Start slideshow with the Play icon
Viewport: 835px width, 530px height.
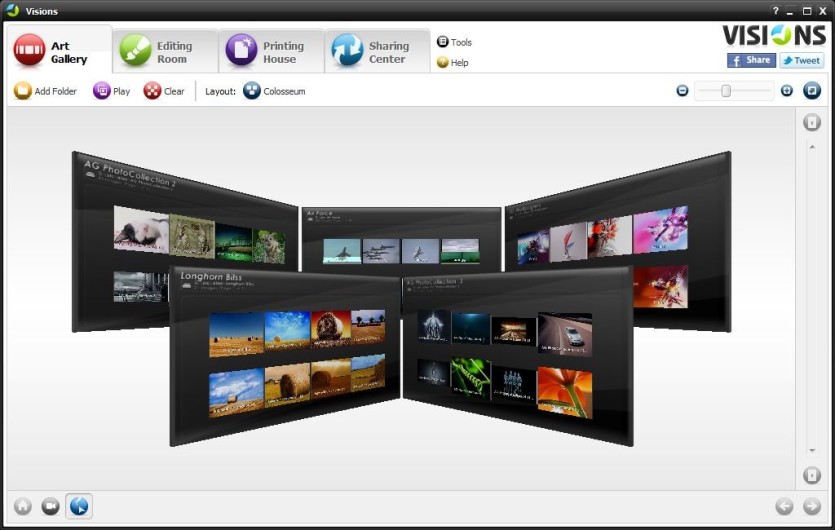pyautogui.click(x=101, y=91)
